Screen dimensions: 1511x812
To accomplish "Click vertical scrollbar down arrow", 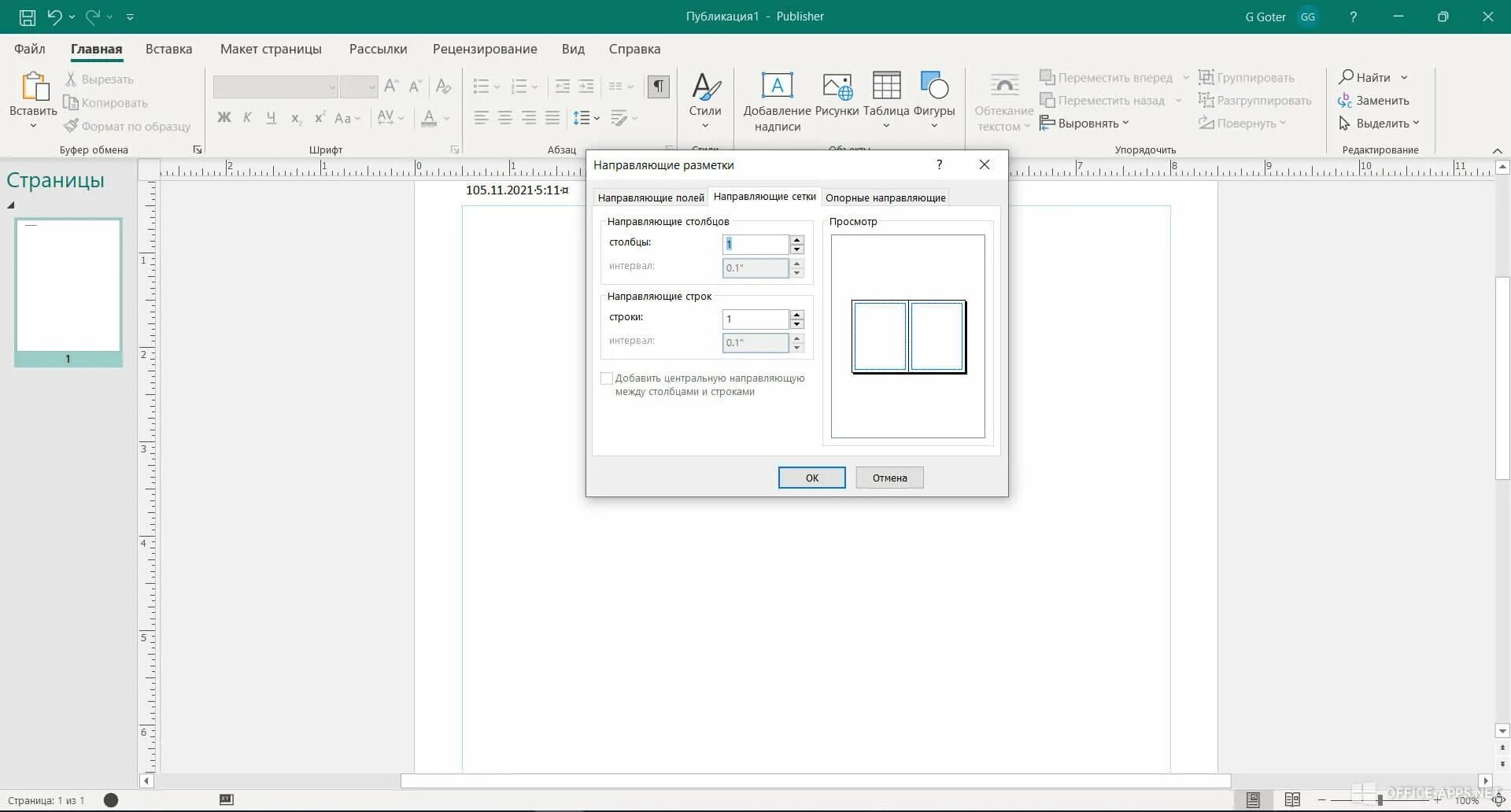I will [1502, 731].
